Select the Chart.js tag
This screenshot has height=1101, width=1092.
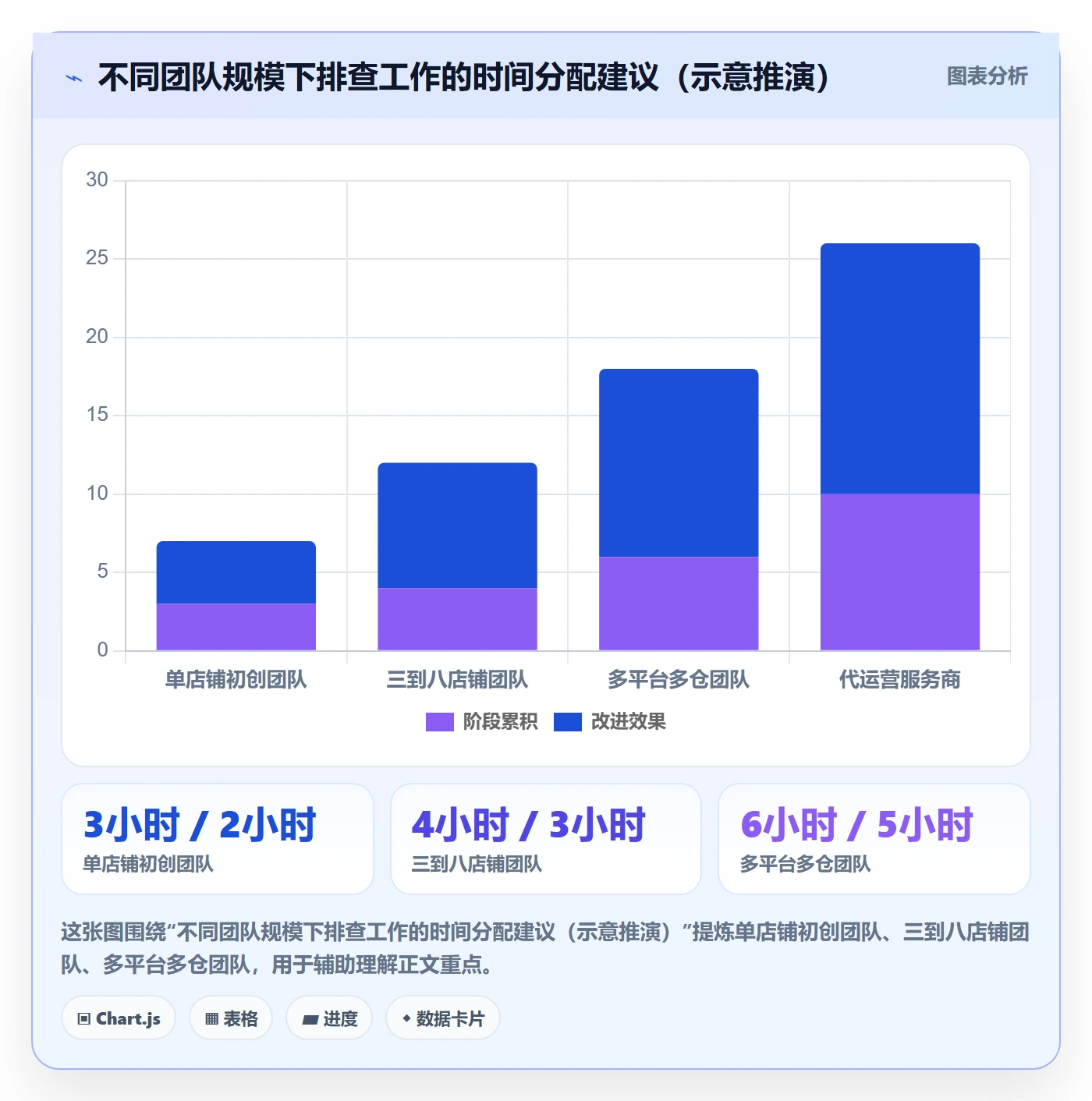coord(119,1018)
